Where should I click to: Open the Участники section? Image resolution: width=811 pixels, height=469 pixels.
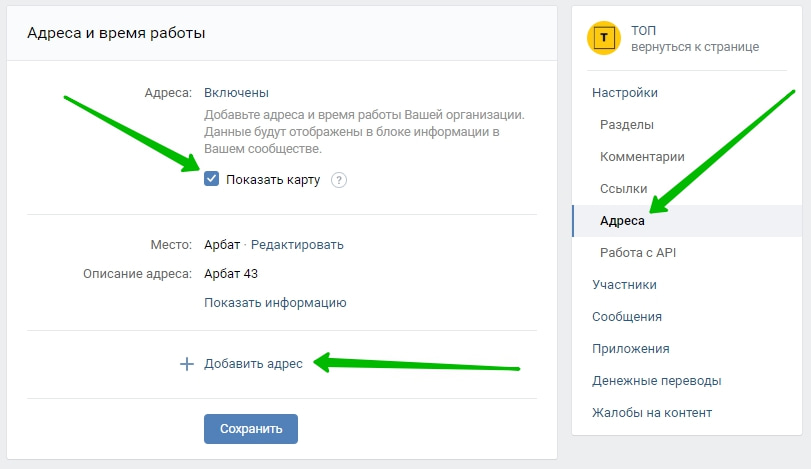coord(624,285)
